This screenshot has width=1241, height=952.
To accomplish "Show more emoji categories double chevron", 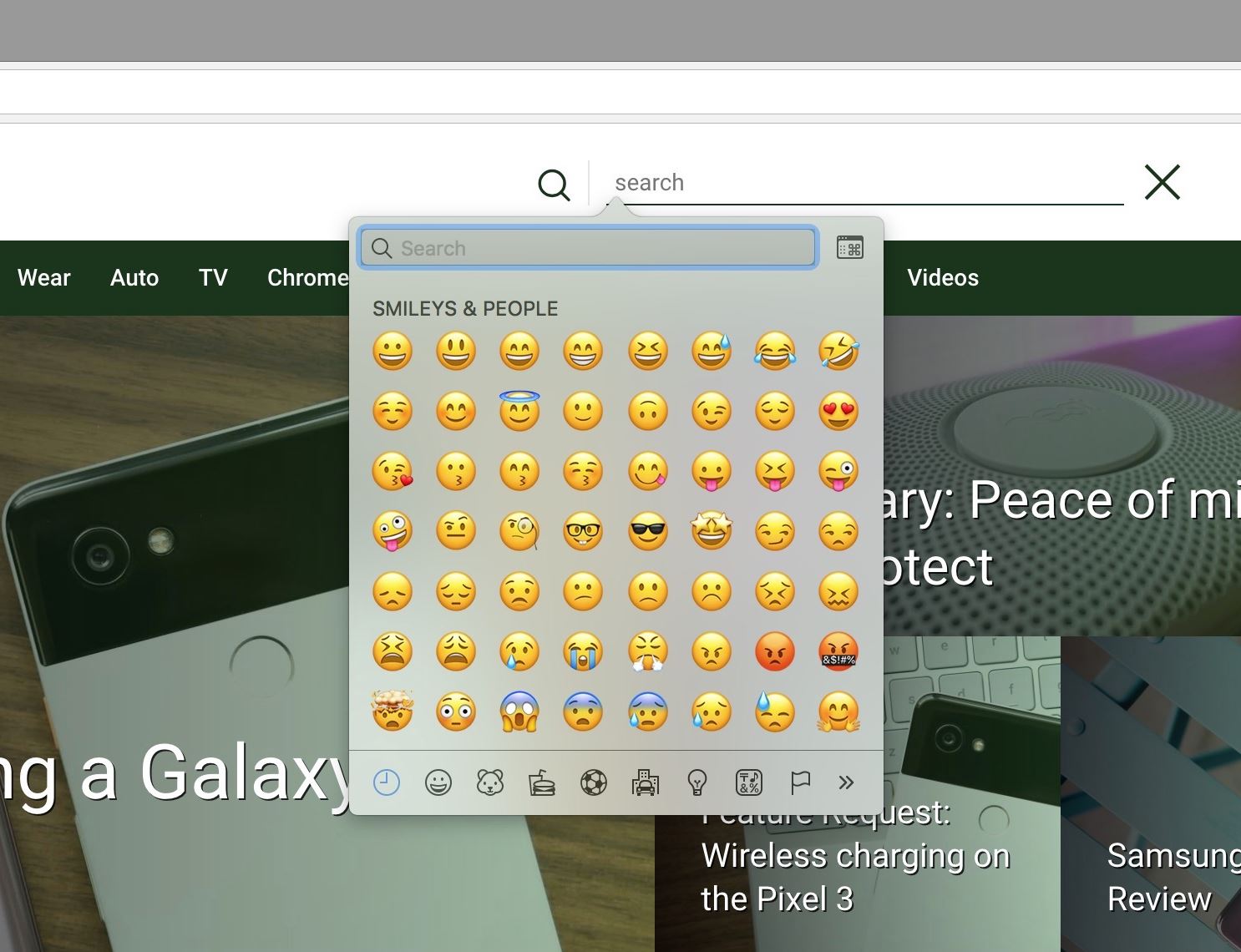I will click(x=846, y=782).
